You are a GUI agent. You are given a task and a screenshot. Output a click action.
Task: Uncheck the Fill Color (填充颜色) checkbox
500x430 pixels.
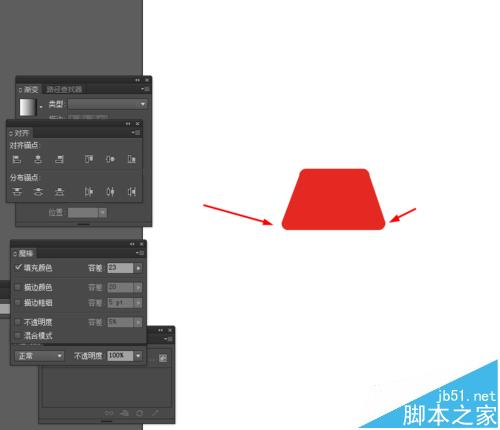[18, 267]
